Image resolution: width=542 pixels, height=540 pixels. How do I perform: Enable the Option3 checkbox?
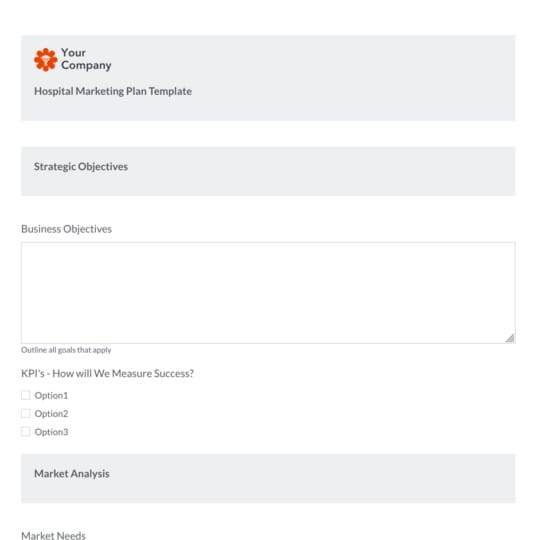click(26, 432)
